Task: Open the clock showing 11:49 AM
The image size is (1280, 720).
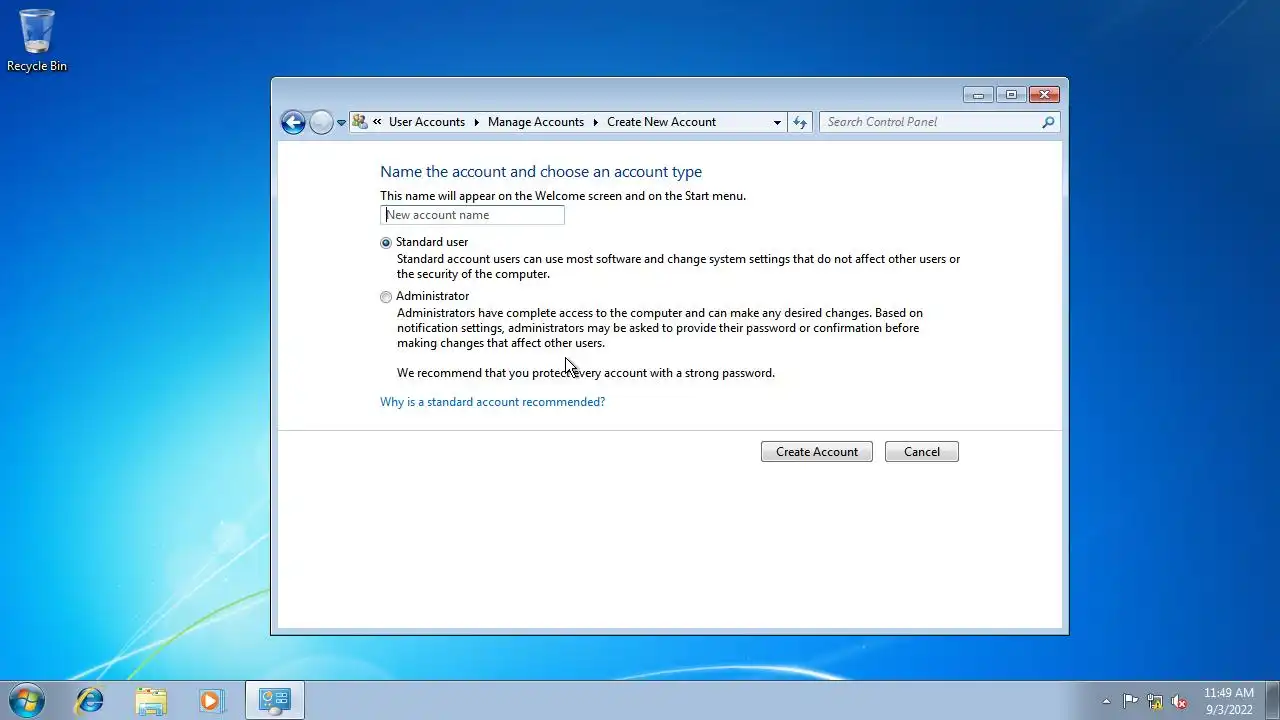Action: point(1228,701)
